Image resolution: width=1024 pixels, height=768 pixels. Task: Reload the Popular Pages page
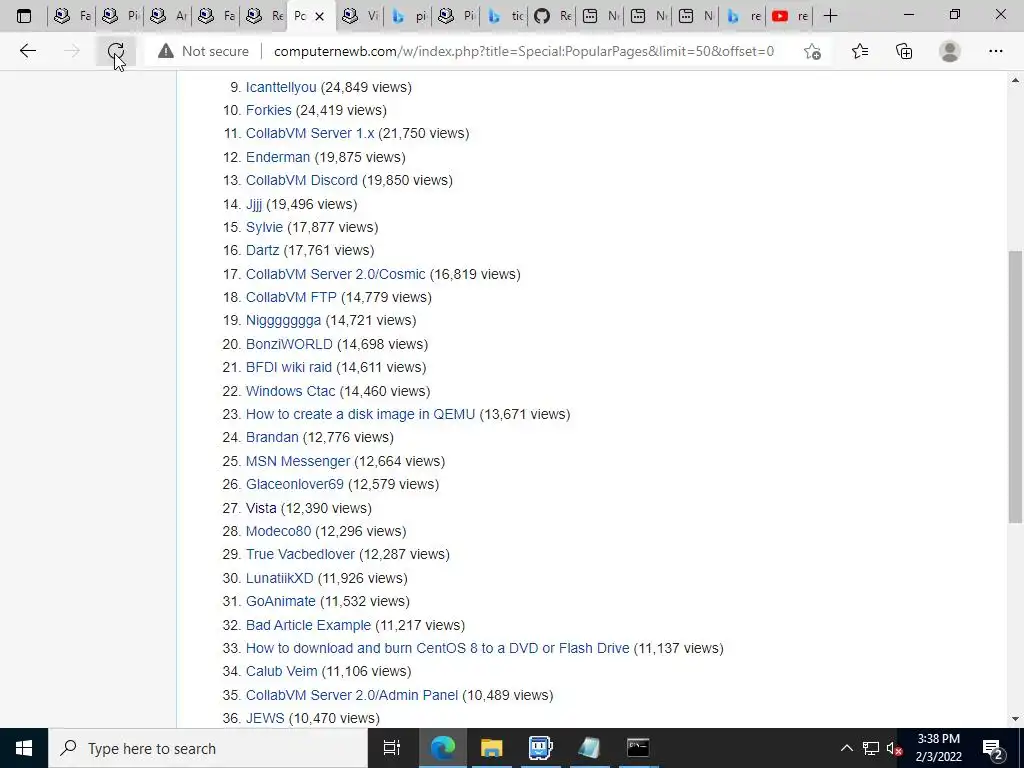pos(116,51)
